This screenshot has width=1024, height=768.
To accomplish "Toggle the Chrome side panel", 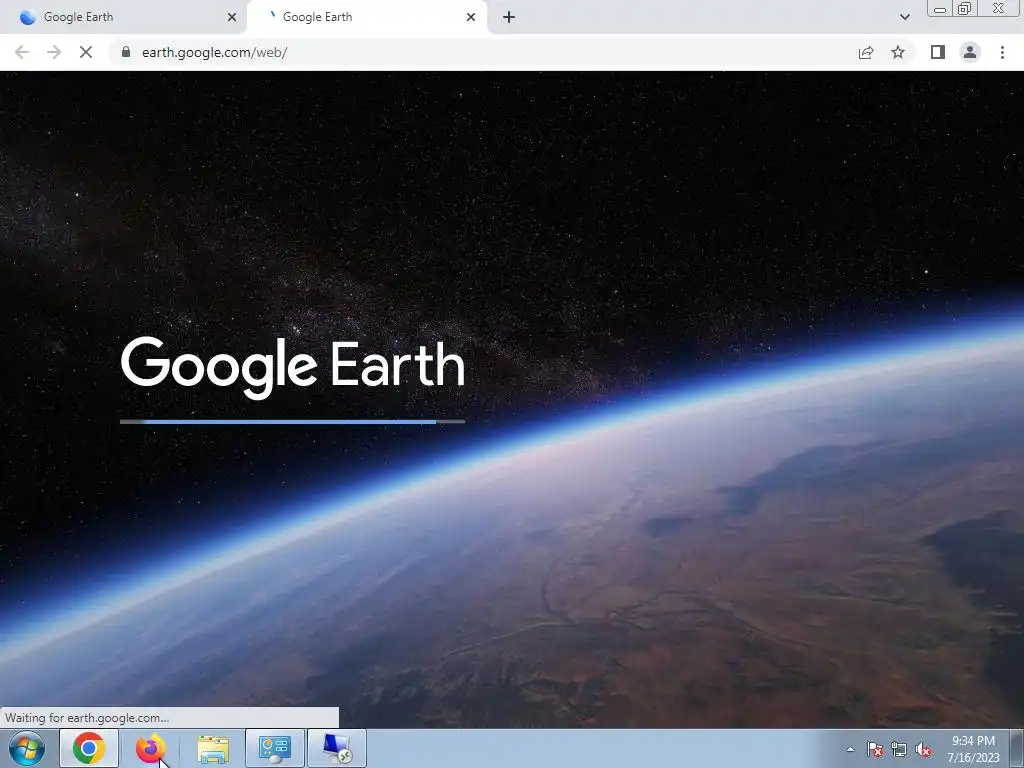I will [x=938, y=52].
